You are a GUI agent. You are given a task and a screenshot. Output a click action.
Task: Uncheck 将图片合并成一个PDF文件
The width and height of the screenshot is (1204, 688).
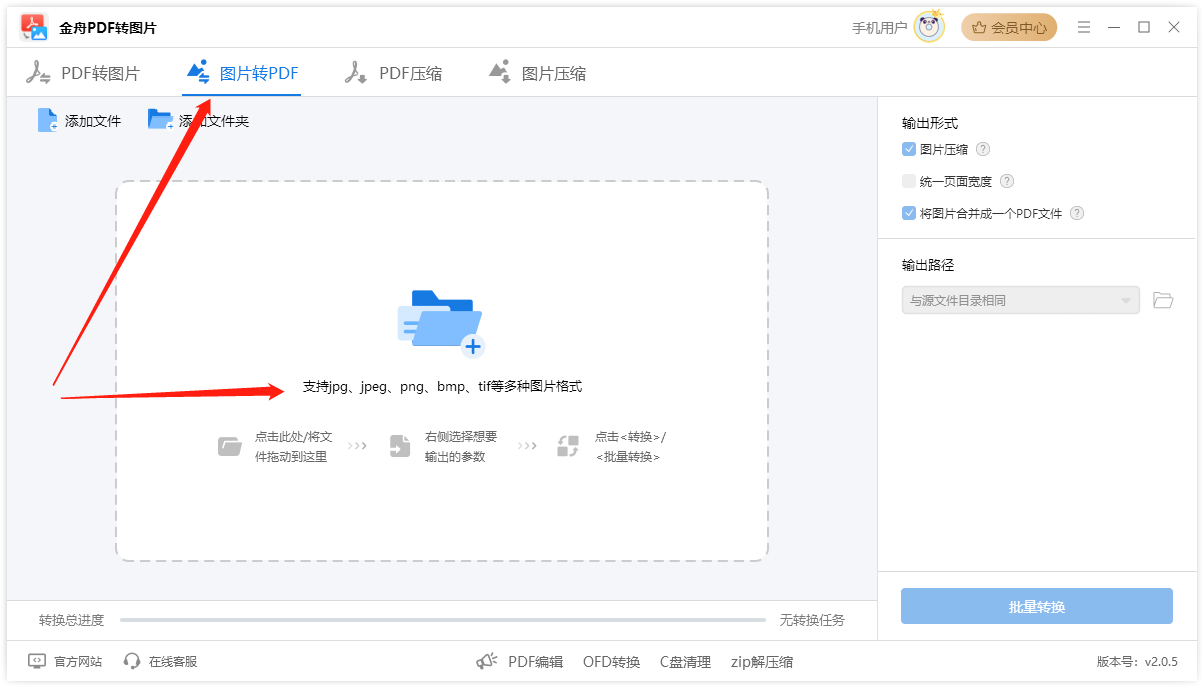point(908,213)
